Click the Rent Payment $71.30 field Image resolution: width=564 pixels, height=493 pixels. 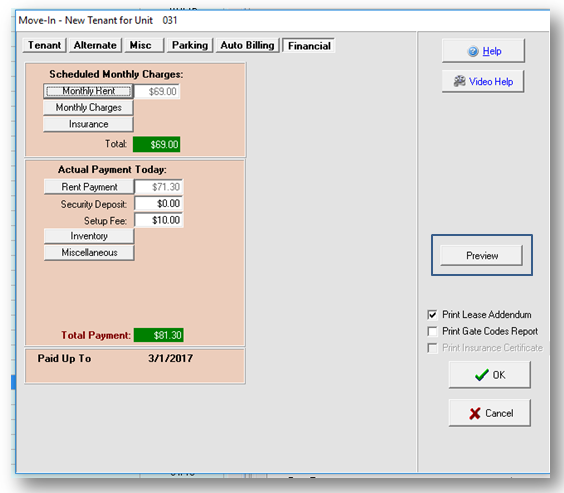(159, 187)
